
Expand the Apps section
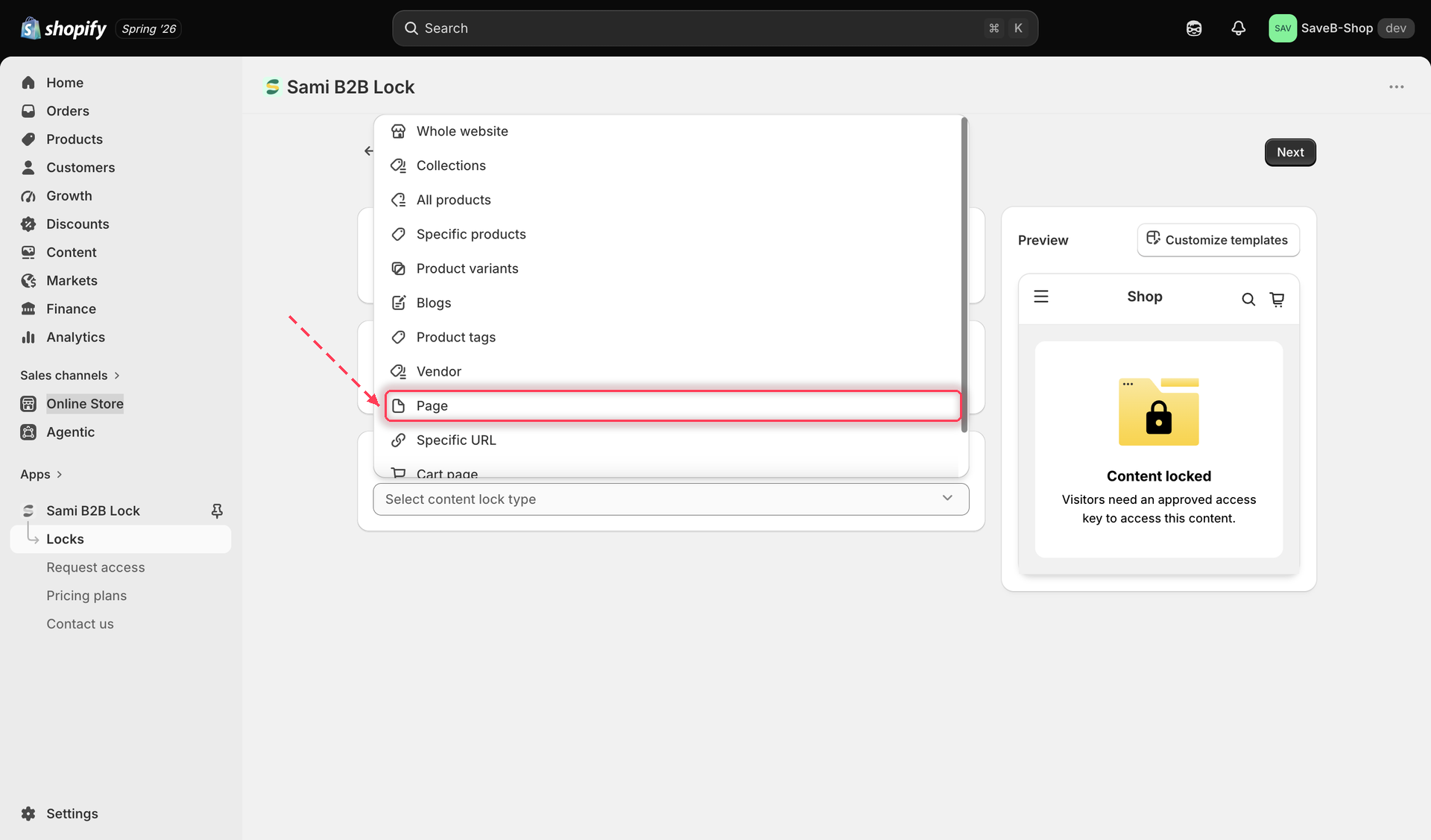tap(41, 474)
